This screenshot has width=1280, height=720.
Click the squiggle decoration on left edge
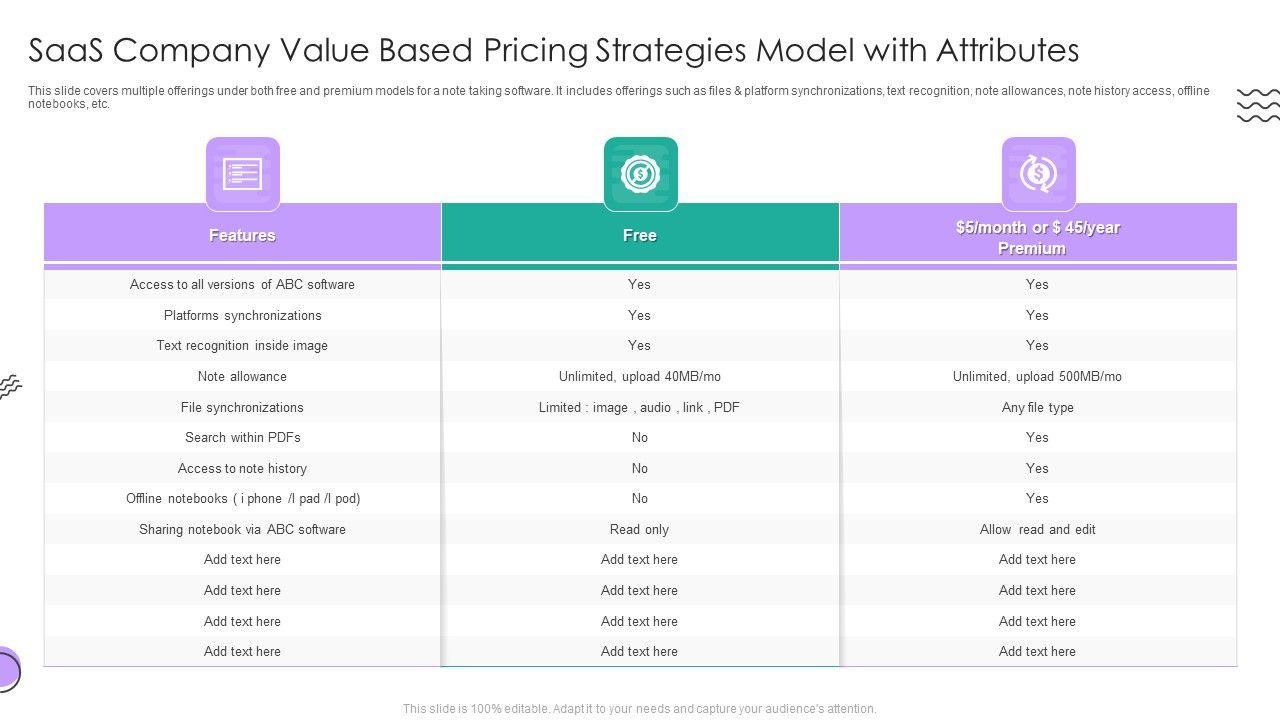(x=10, y=386)
